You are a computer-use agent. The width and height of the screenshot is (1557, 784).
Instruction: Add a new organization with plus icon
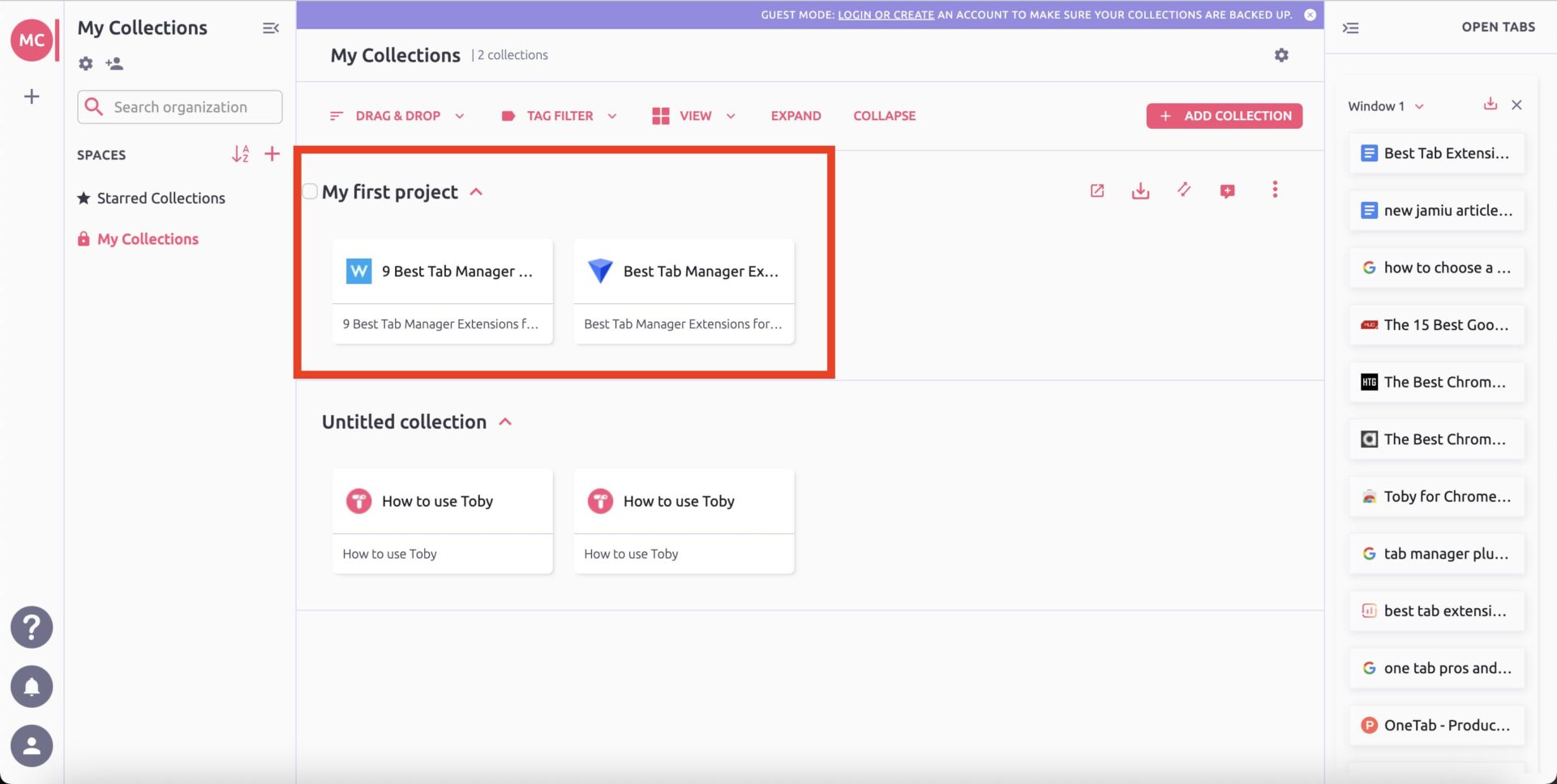click(32, 96)
